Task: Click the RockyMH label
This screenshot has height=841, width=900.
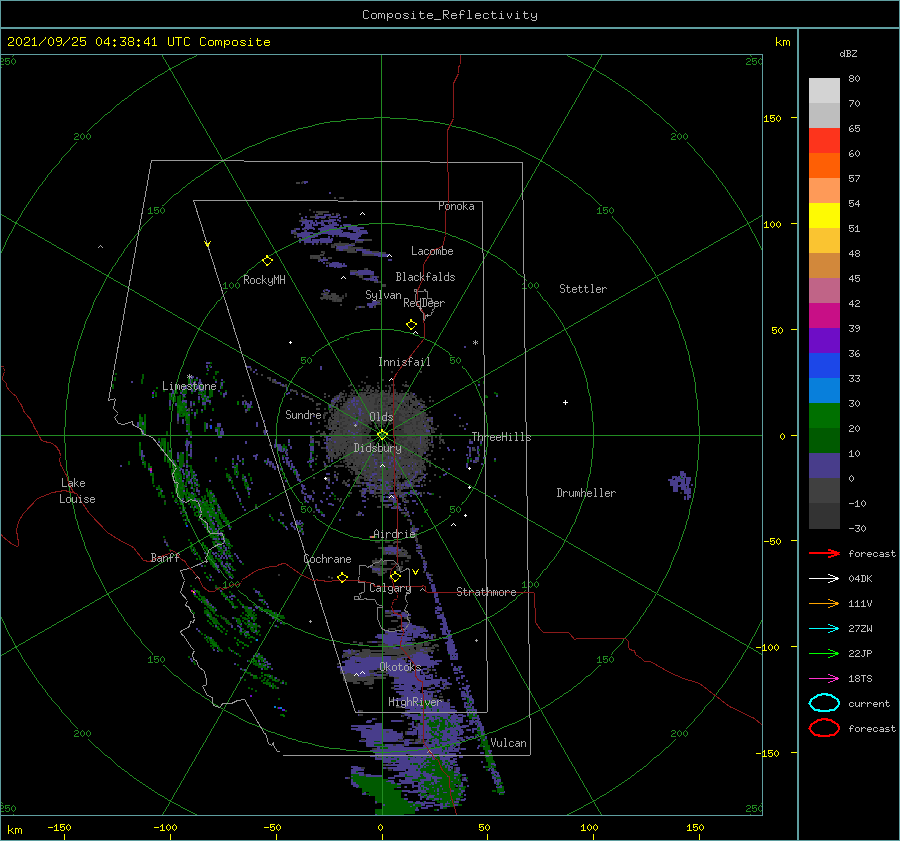Action: (264, 280)
